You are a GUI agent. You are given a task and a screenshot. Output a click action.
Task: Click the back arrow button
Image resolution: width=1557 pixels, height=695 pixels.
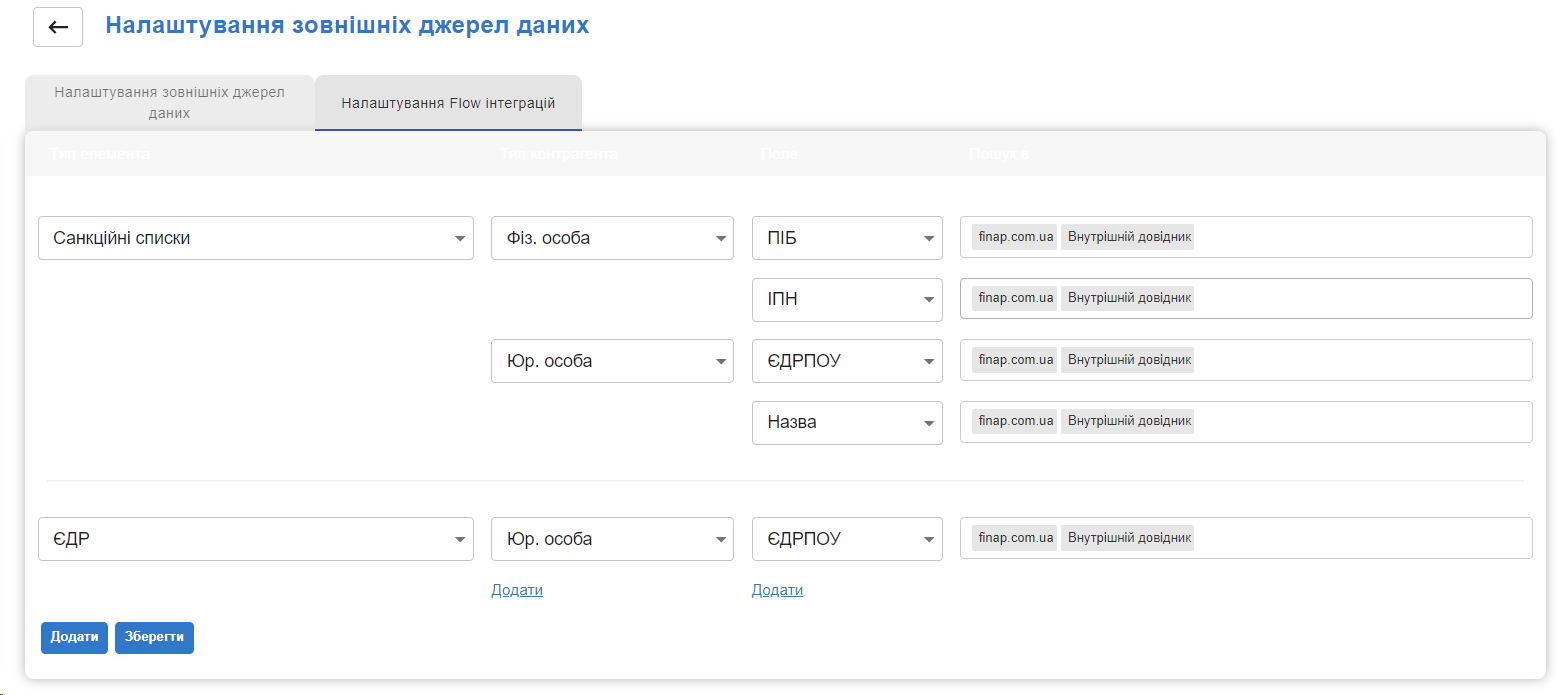[58, 27]
